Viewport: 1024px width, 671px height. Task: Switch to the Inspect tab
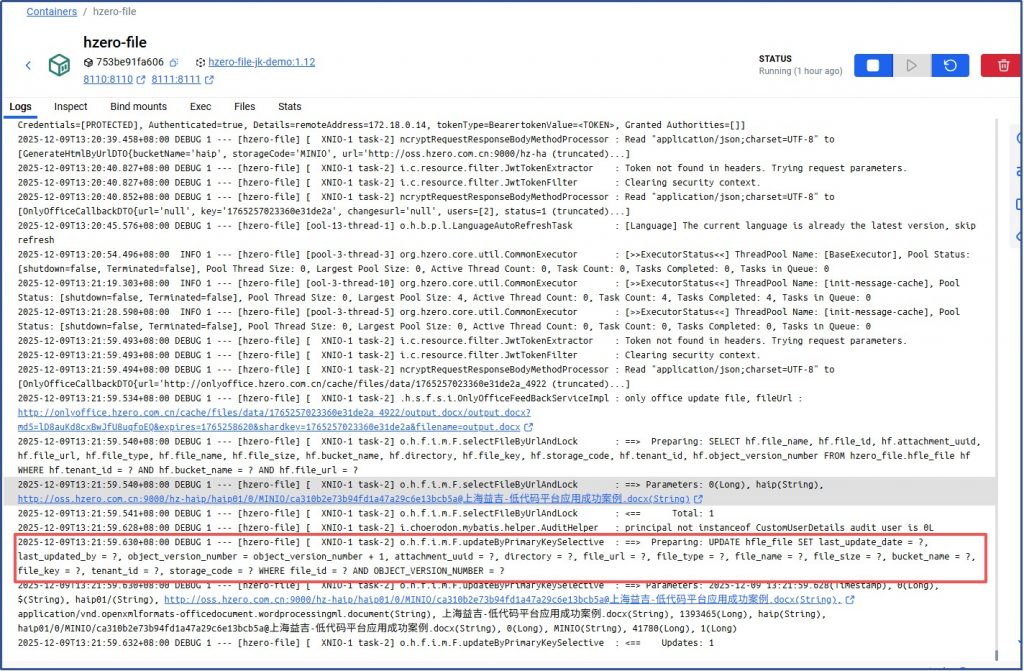pos(70,106)
